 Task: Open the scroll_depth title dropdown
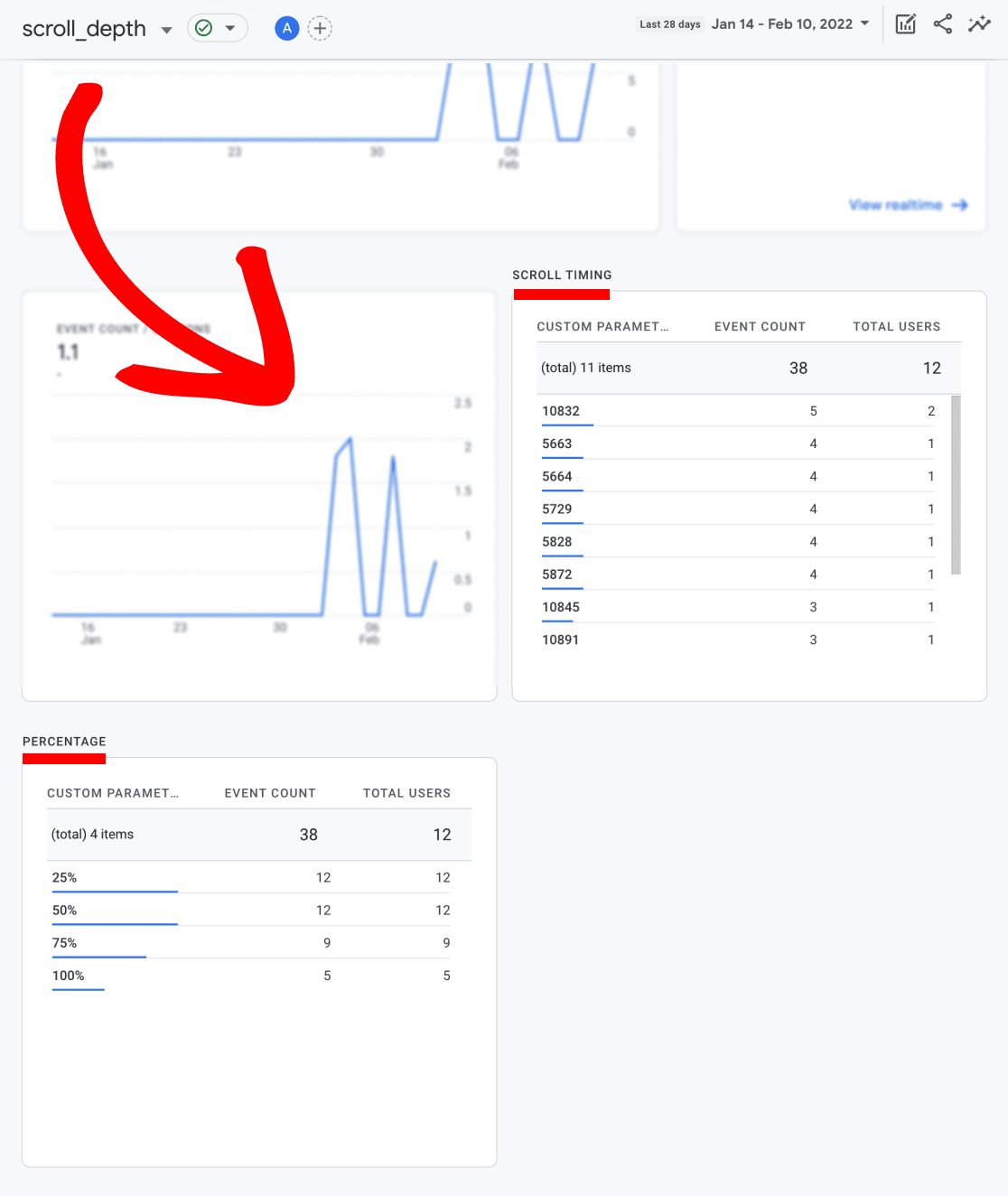[x=166, y=30]
